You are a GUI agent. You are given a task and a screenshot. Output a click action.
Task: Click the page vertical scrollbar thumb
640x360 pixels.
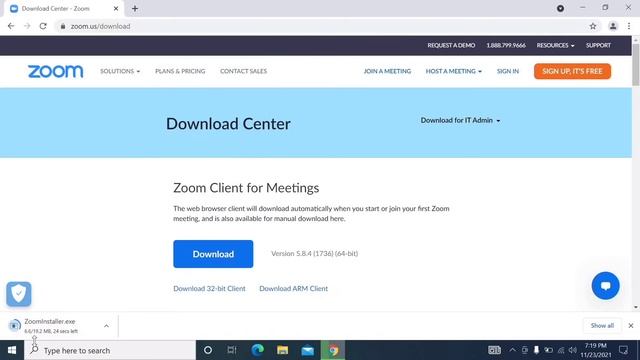[636, 64]
